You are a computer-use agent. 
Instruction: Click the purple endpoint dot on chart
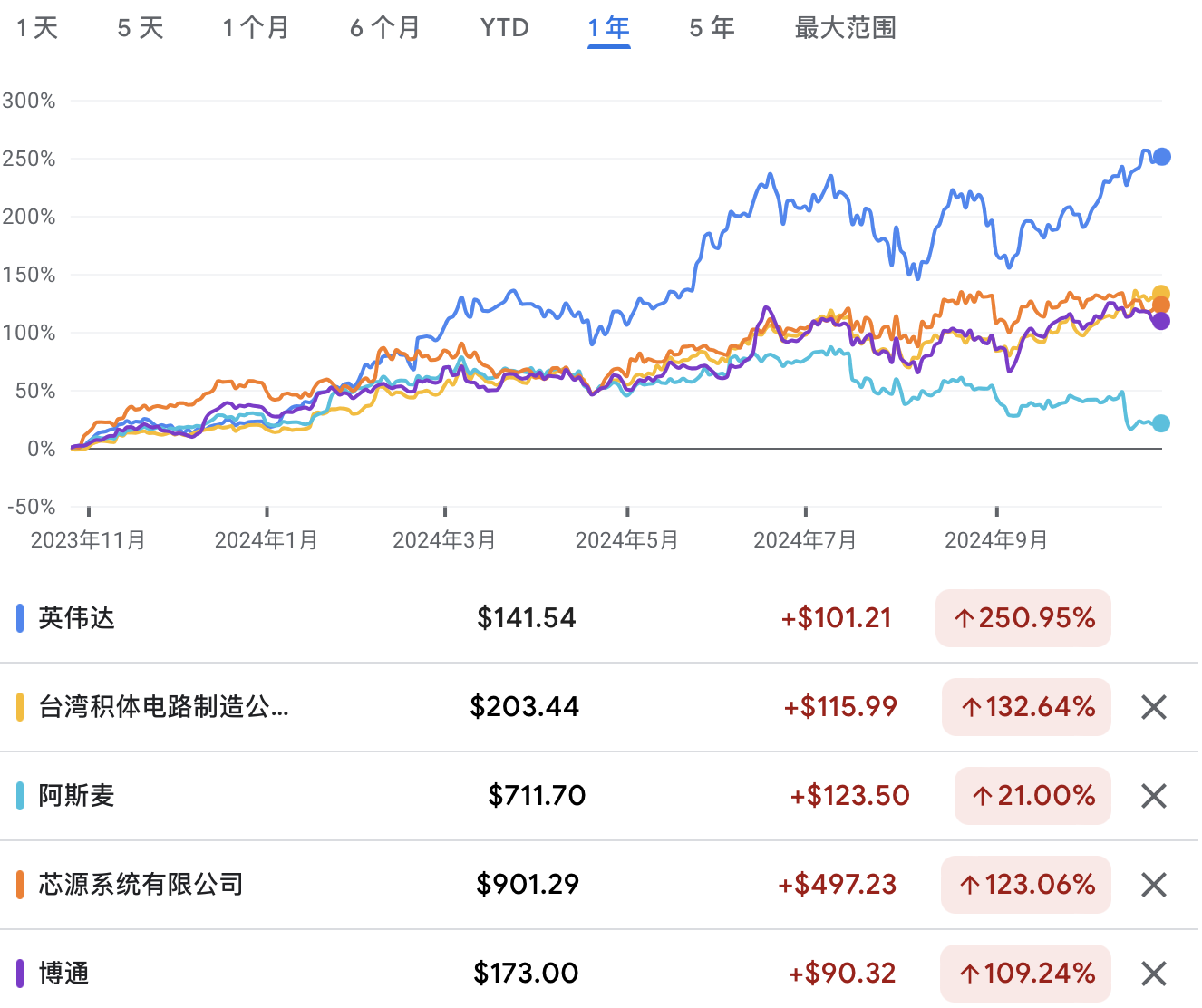point(1161,321)
